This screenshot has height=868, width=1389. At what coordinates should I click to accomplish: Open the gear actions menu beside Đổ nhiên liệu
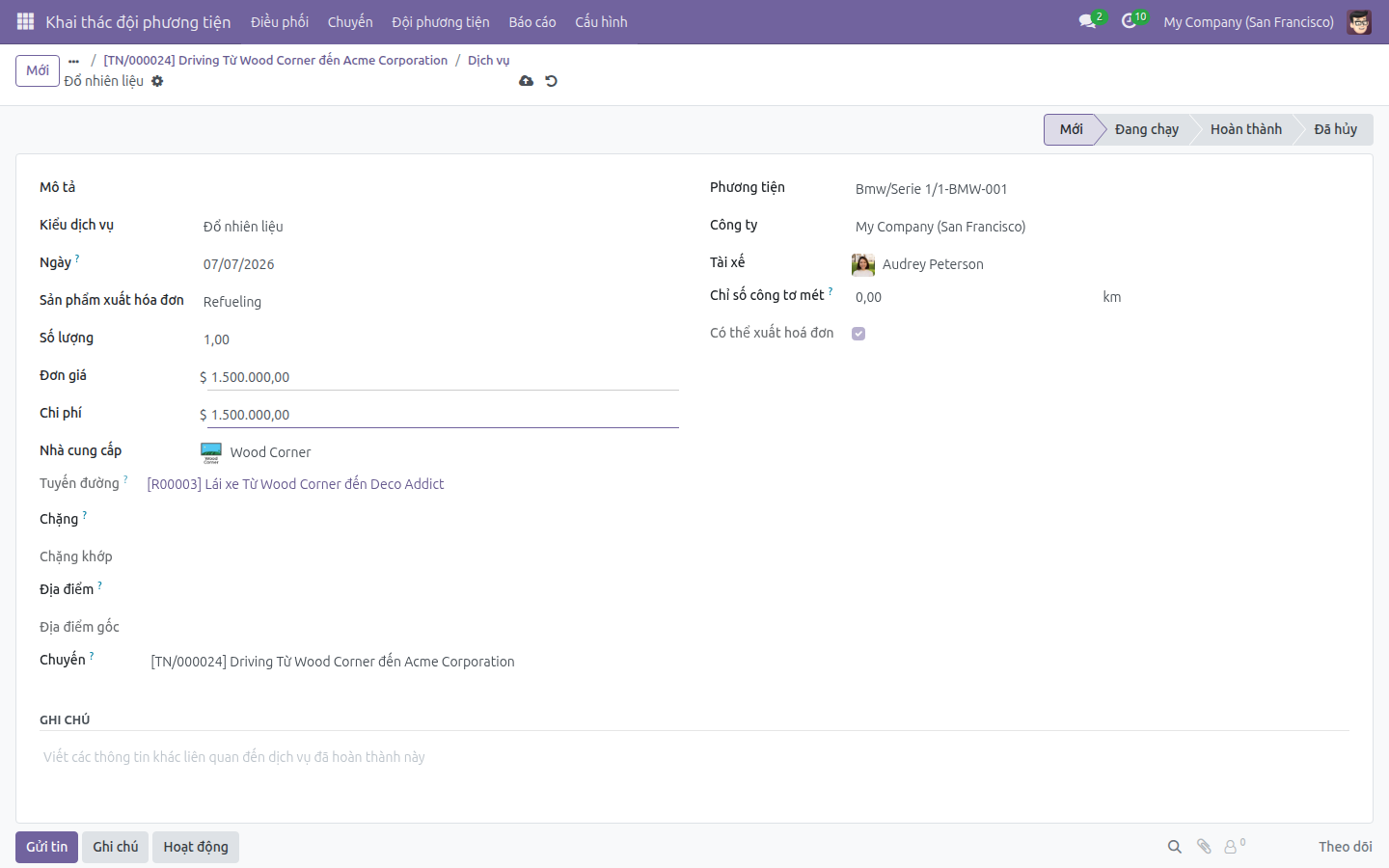(157, 81)
